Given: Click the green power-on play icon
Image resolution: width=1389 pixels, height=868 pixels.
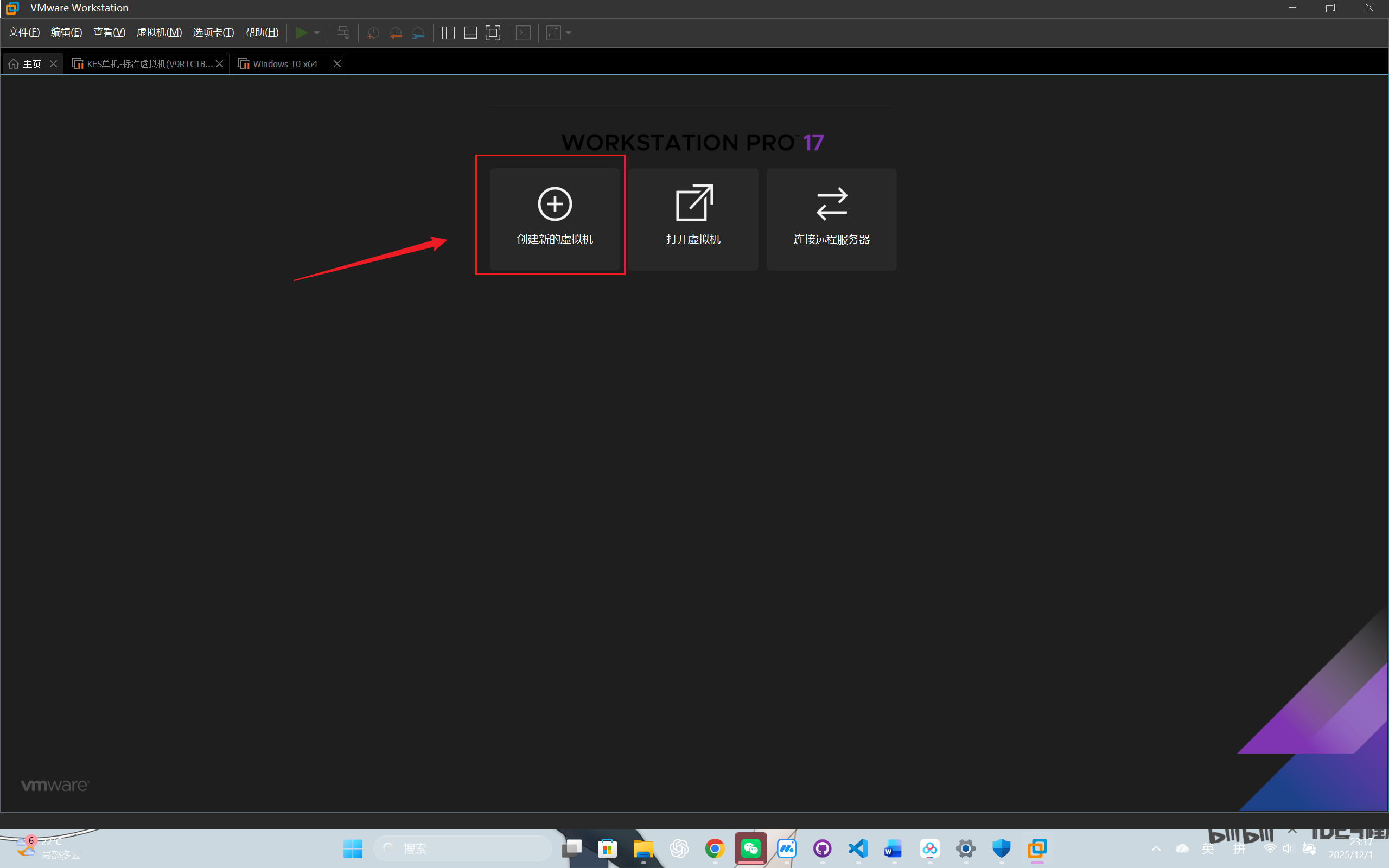Looking at the screenshot, I should pyautogui.click(x=301, y=33).
